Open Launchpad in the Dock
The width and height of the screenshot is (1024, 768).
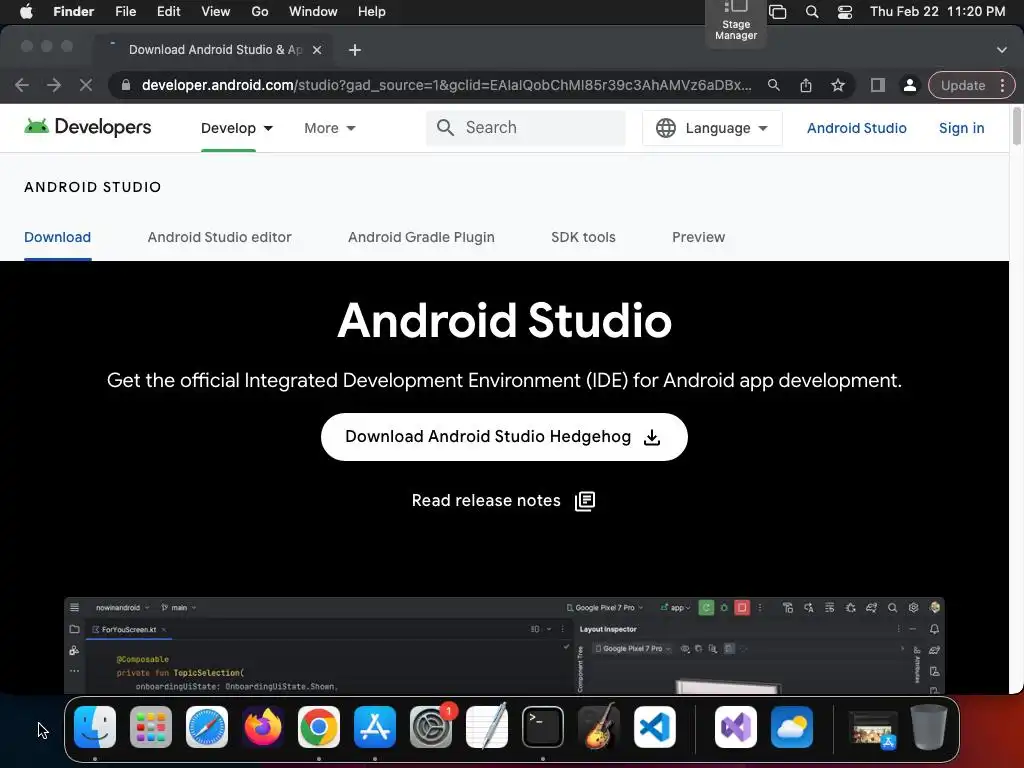(151, 727)
